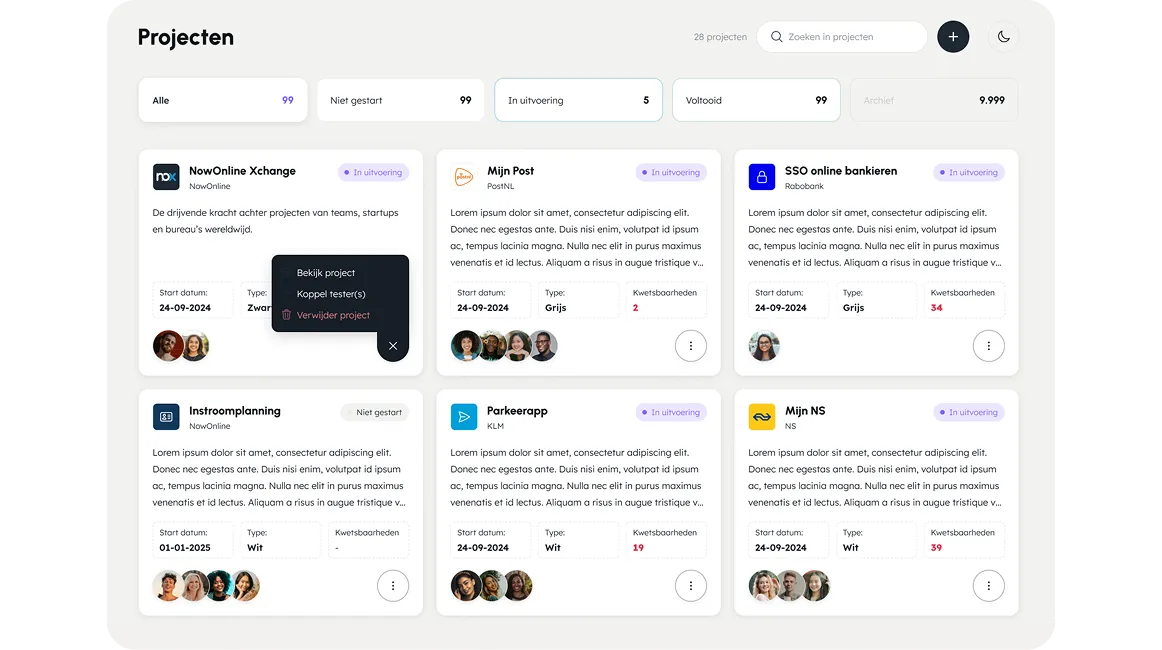Open options menu on the Mijn NS card
The image size is (1162, 650).
(x=989, y=586)
